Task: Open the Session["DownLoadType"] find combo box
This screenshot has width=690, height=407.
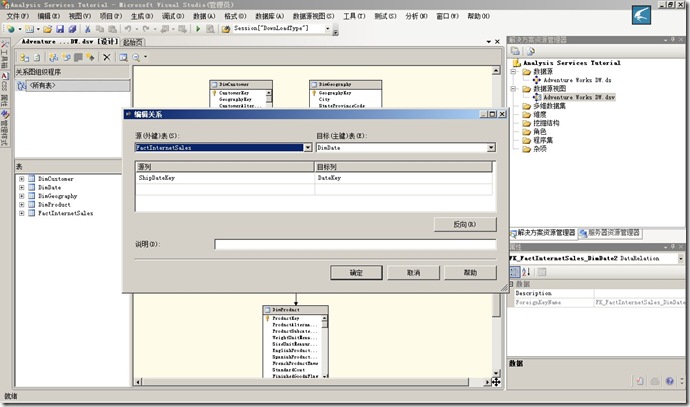Action: tap(327, 29)
